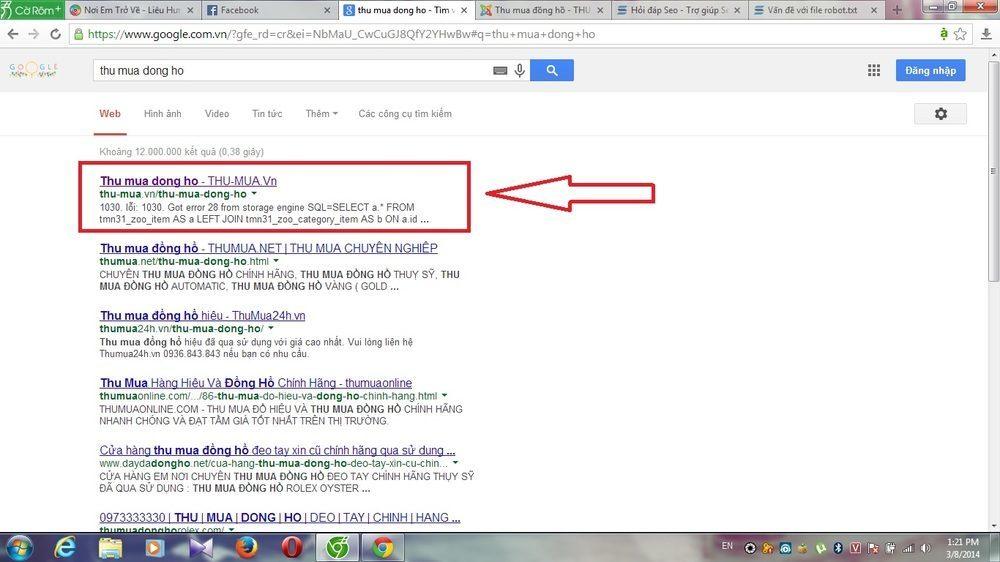Image resolution: width=1000 pixels, height=562 pixels.
Task: Expand the 'Thêm' dropdown menu
Action: point(321,114)
